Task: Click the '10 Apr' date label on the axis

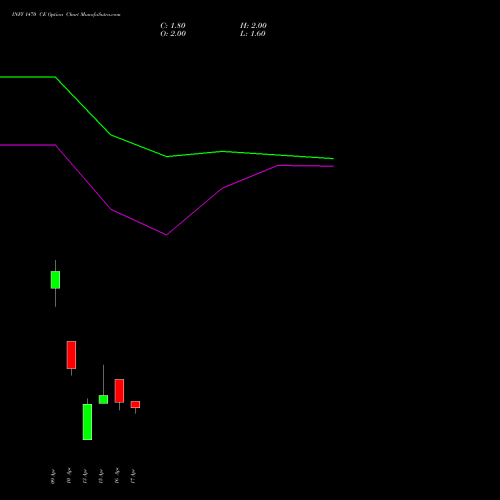Action: [x=69, y=476]
